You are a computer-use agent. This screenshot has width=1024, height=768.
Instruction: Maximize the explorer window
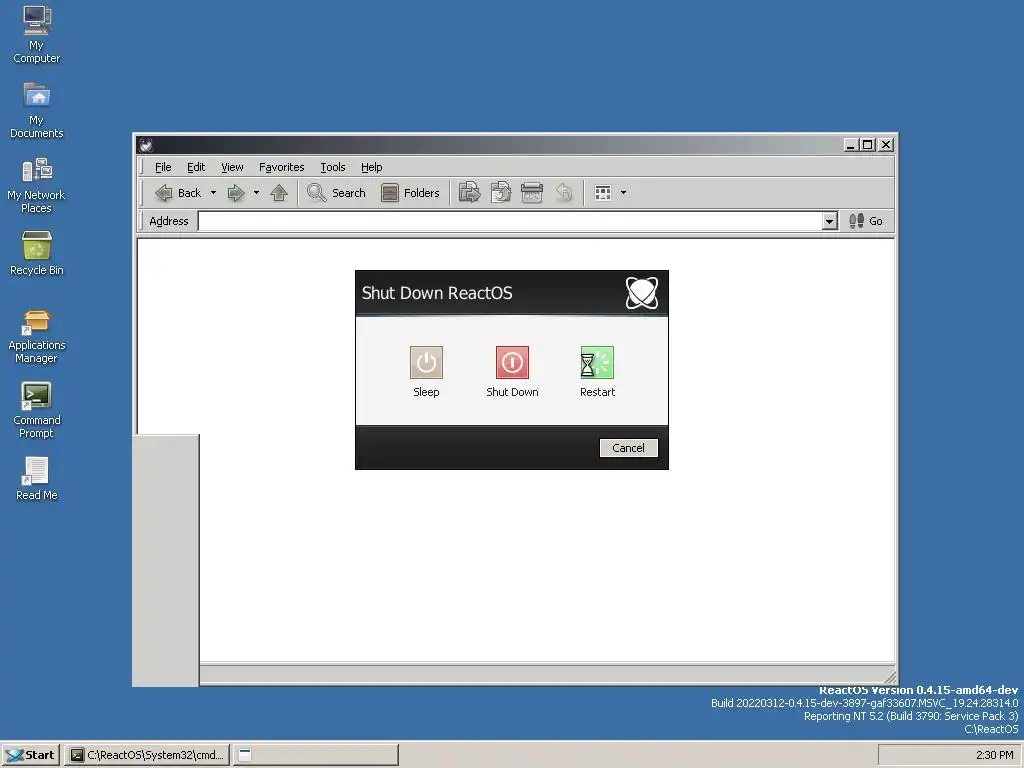point(868,145)
